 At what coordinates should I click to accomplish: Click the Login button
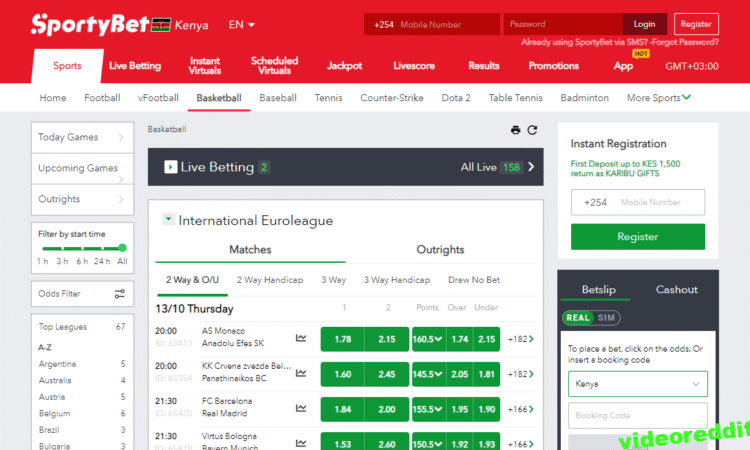pyautogui.click(x=644, y=24)
